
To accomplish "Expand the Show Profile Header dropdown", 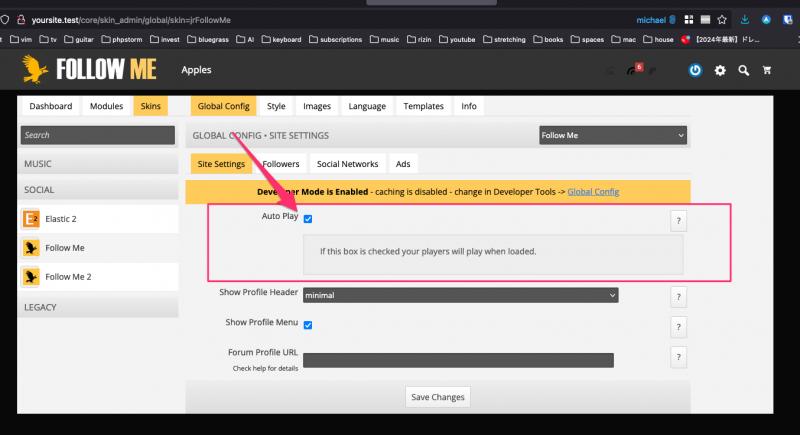I will (460, 295).
